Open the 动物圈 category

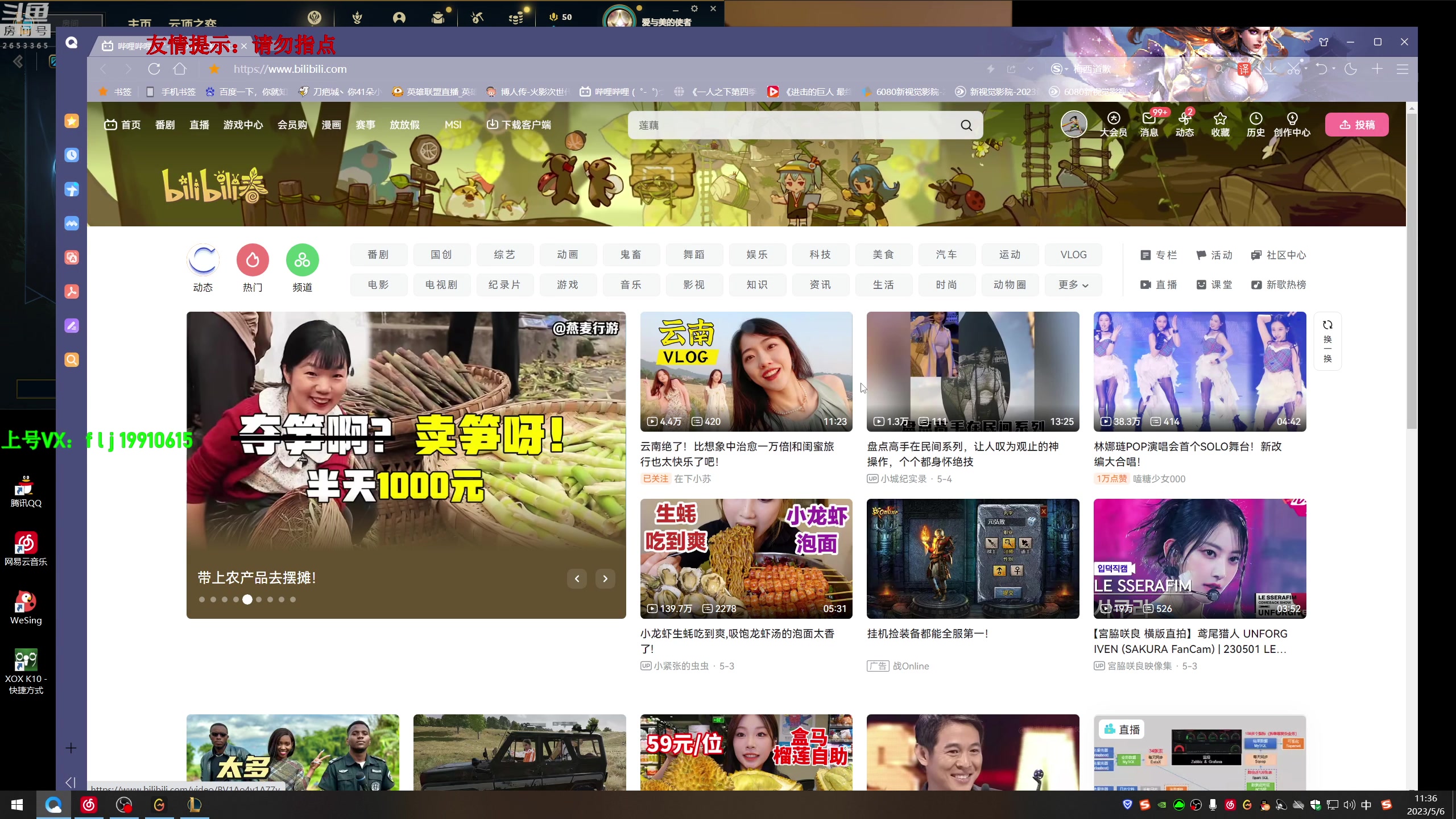click(1010, 284)
